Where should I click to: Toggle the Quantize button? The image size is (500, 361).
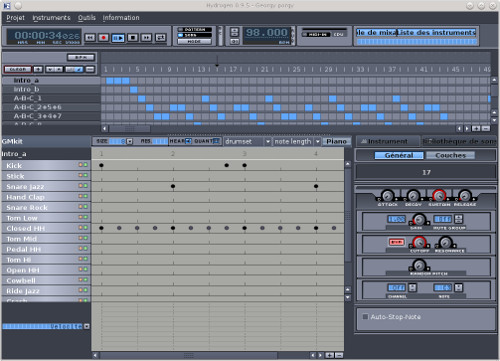[207, 141]
